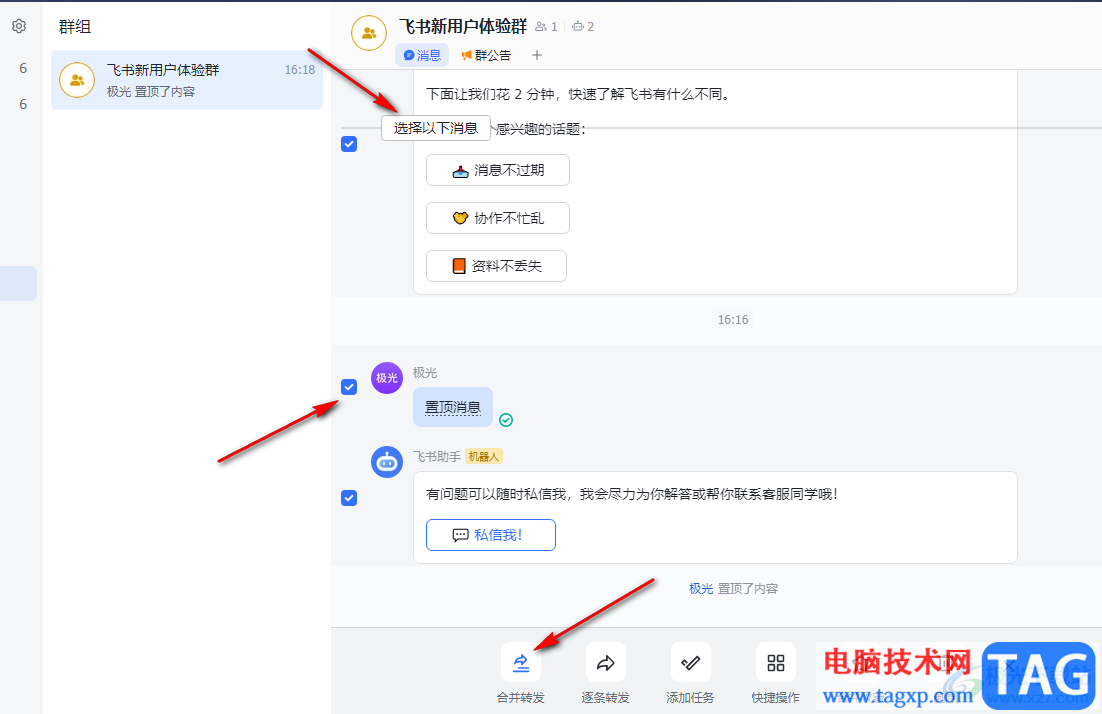1102x714 pixels.
Task: Click 选择以下消息 select below messages
Action: (436, 128)
